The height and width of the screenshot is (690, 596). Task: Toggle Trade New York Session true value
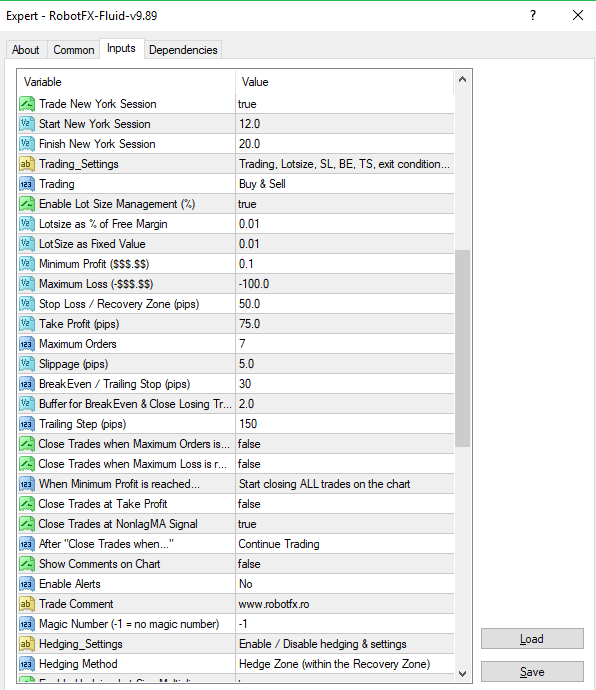pyautogui.click(x=345, y=104)
